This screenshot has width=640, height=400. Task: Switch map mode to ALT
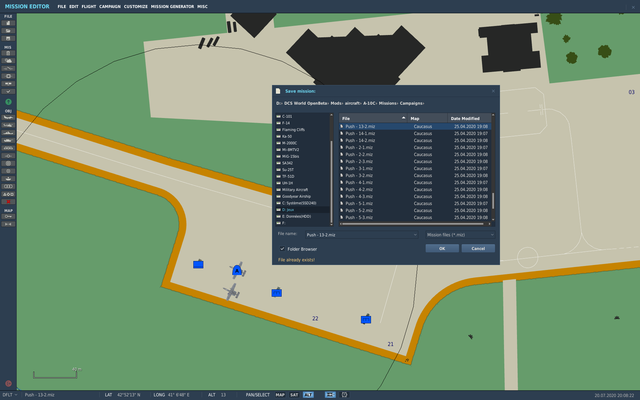pyautogui.click(x=308, y=395)
